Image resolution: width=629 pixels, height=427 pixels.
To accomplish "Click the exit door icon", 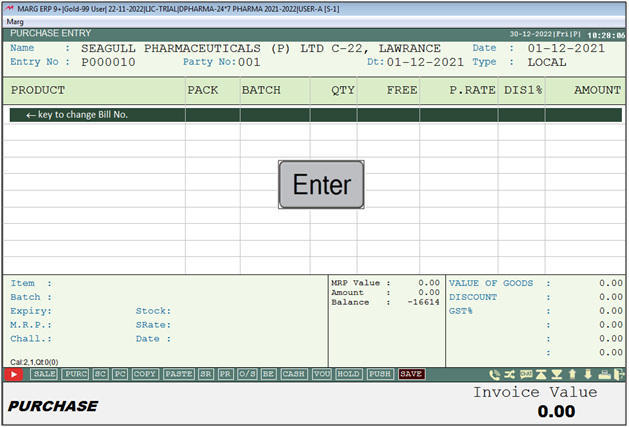I will [x=619, y=374].
